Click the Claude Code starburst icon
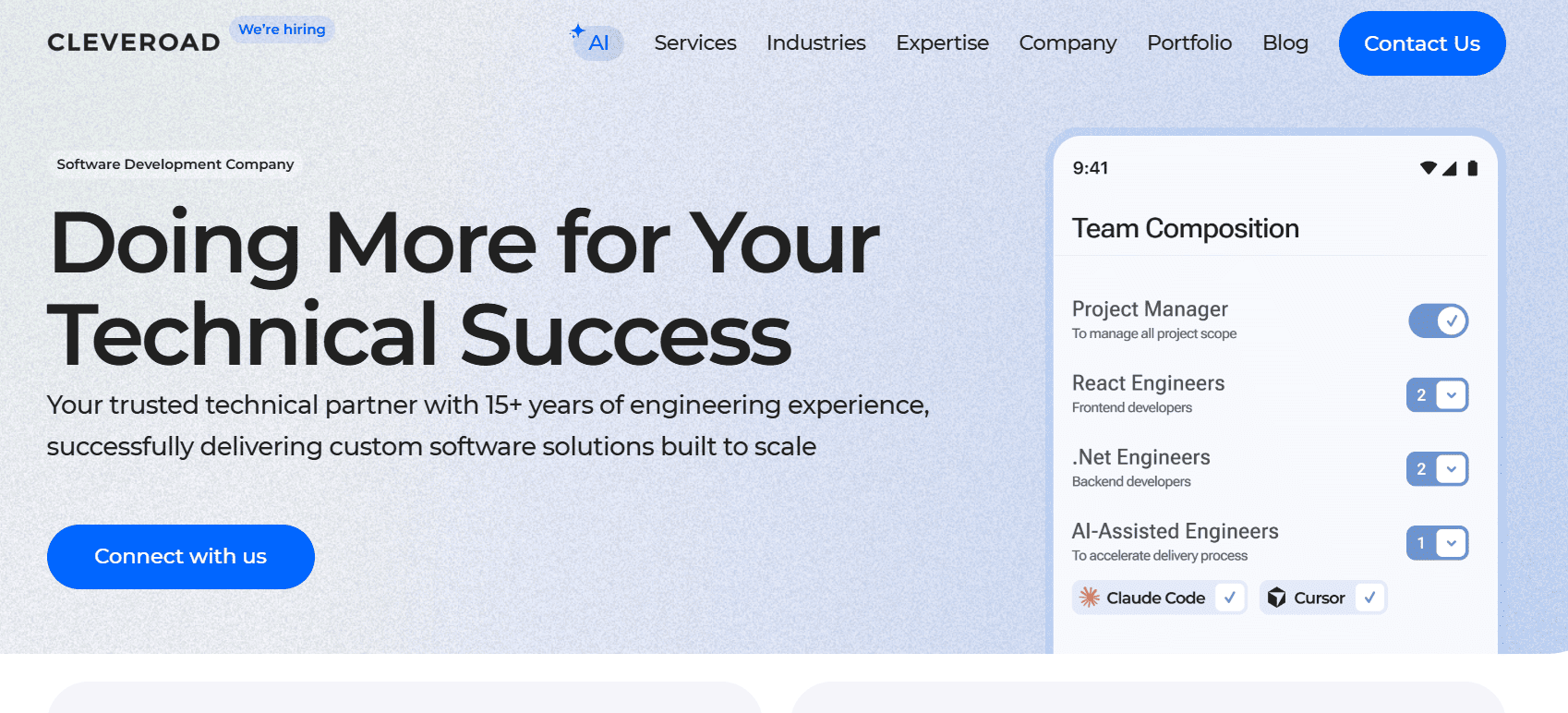 1090,598
